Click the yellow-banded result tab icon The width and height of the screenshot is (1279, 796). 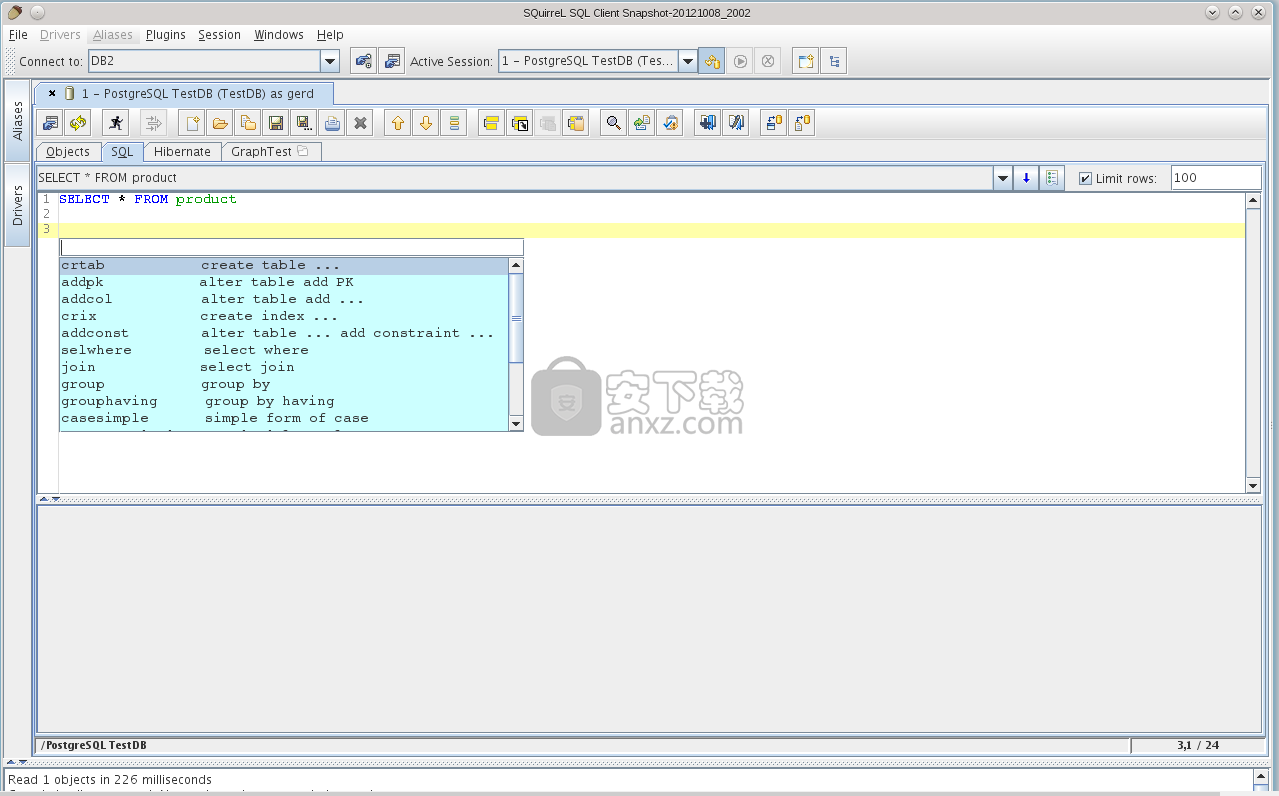[x=491, y=123]
